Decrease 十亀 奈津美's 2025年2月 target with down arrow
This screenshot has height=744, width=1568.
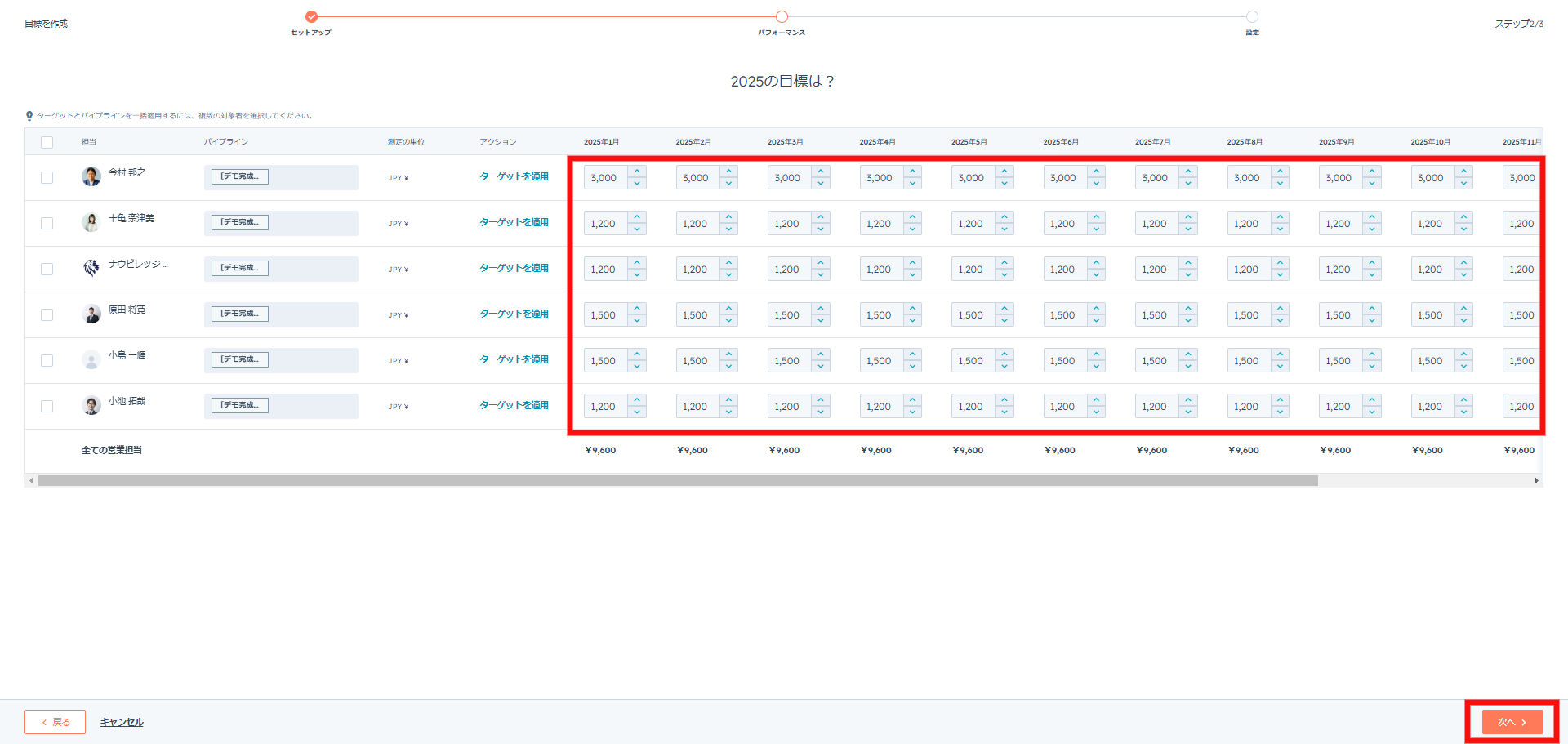(728, 229)
